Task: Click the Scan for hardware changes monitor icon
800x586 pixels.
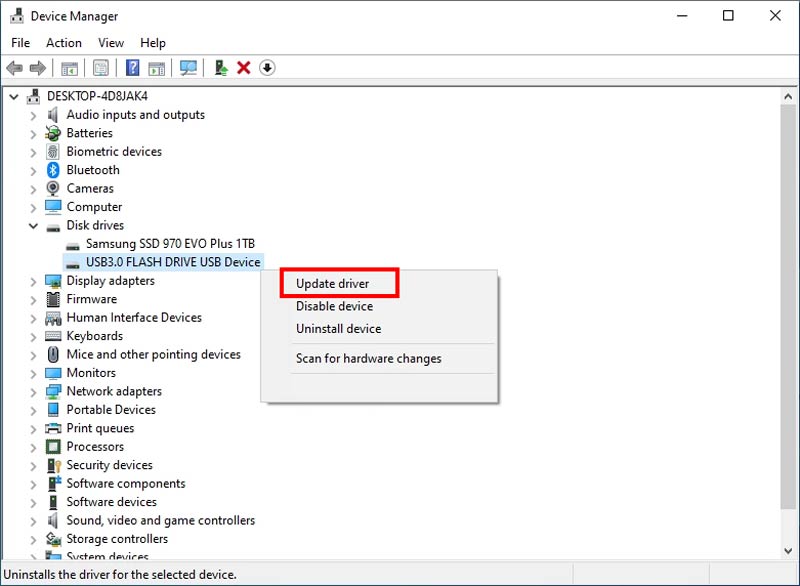Action: (x=187, y=68)
